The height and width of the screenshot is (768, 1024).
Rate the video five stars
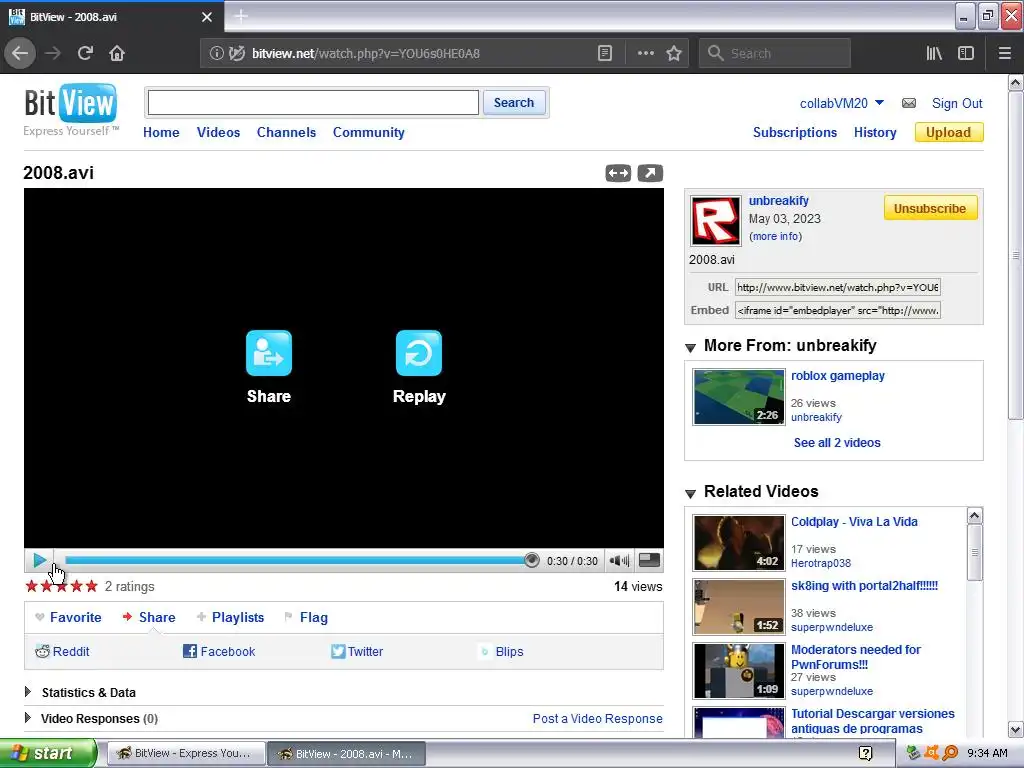pos(91,586)
